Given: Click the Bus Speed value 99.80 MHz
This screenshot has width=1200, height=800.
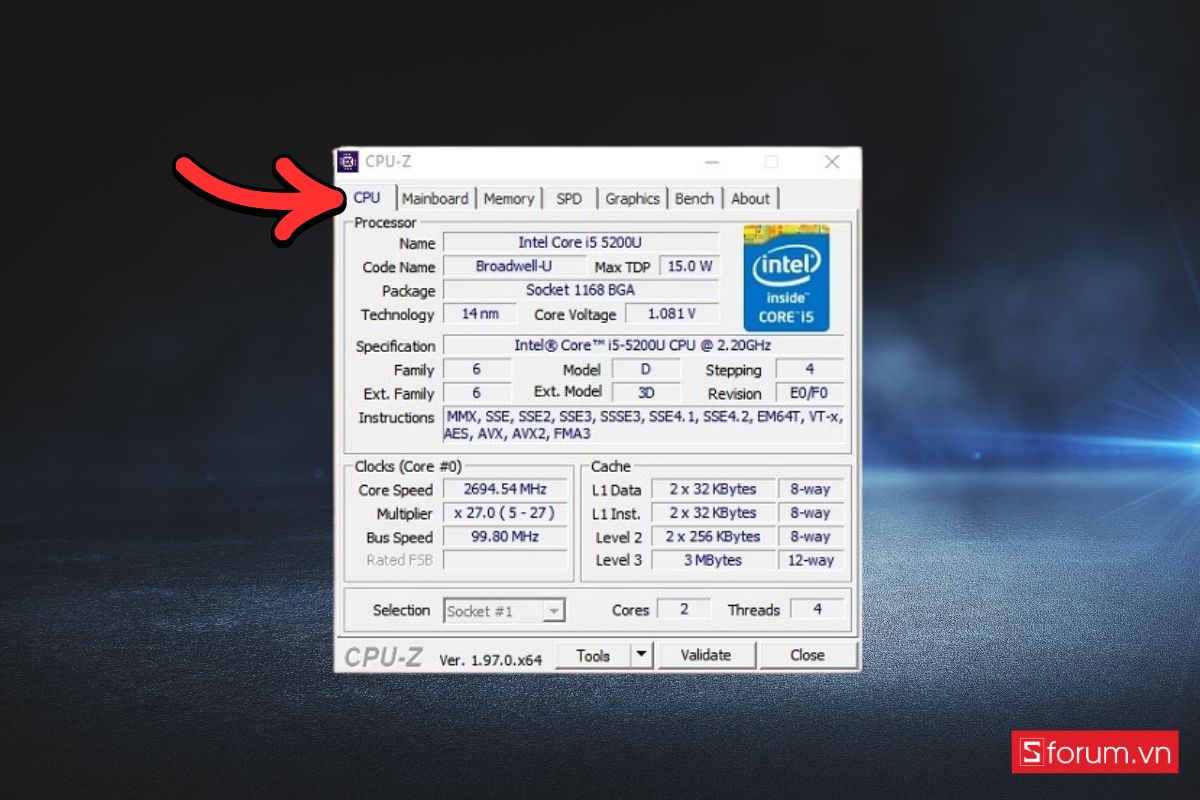Looking at the screenshot, I should [505, 537].
